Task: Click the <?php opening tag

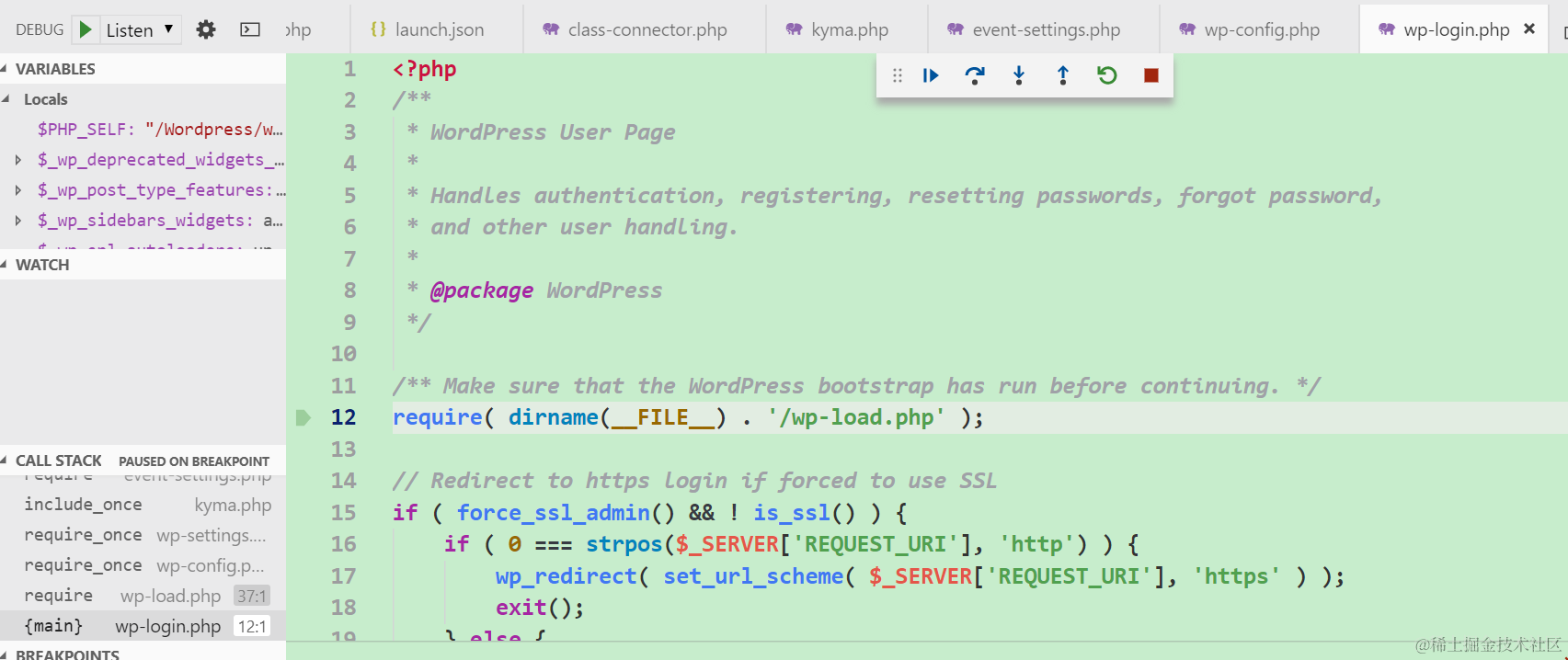Action: 425,69
